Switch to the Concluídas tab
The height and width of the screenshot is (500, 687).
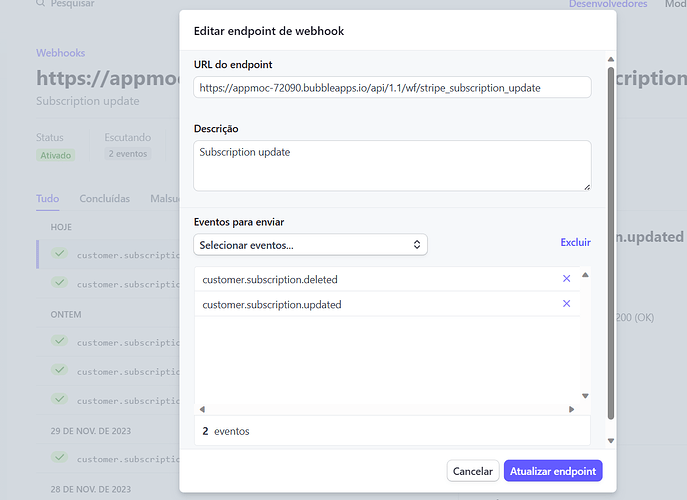[105, 199]
